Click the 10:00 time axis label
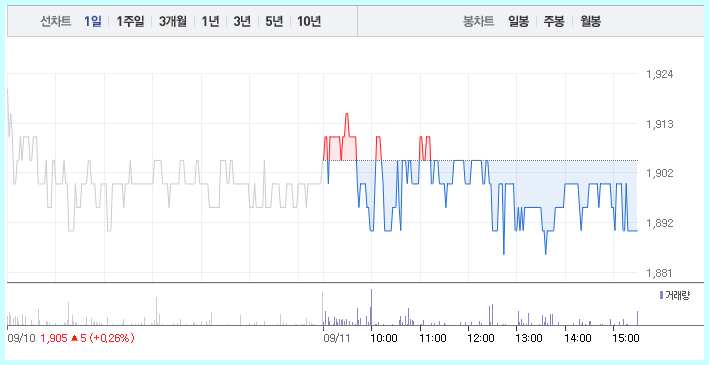709x365 pixels. [384, 338]
